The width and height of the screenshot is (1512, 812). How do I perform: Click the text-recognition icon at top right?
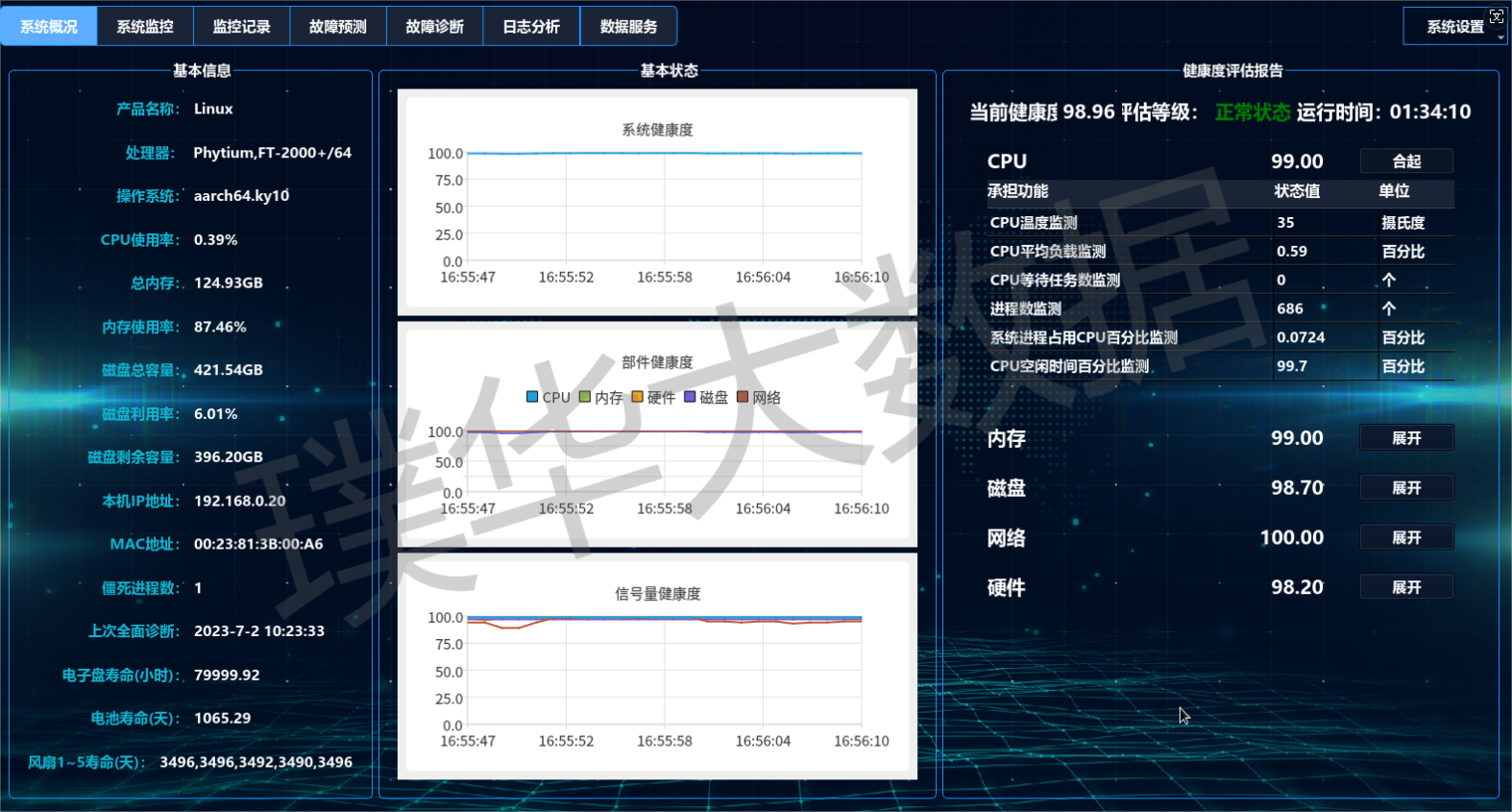[x=1497, y=16]
